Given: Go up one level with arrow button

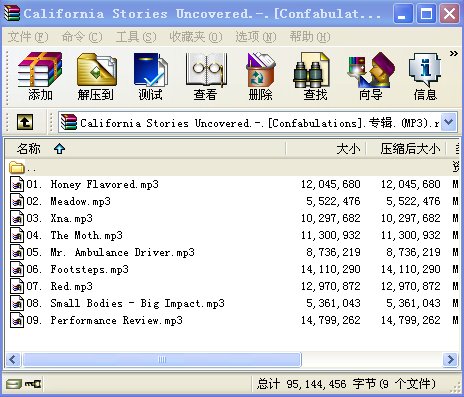Looking at the screenshot, I should 25,122.
